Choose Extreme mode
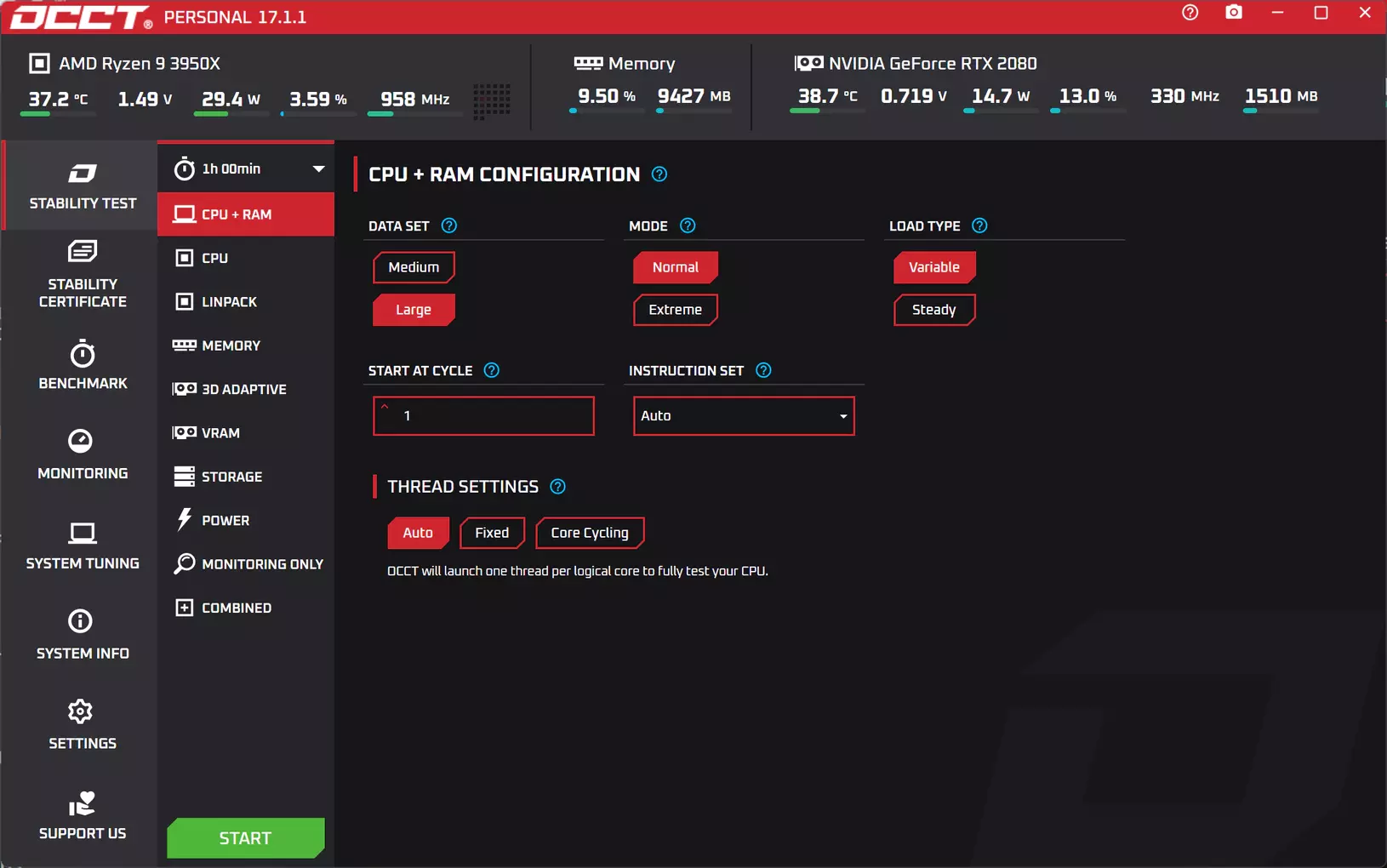 click(676, 310)
